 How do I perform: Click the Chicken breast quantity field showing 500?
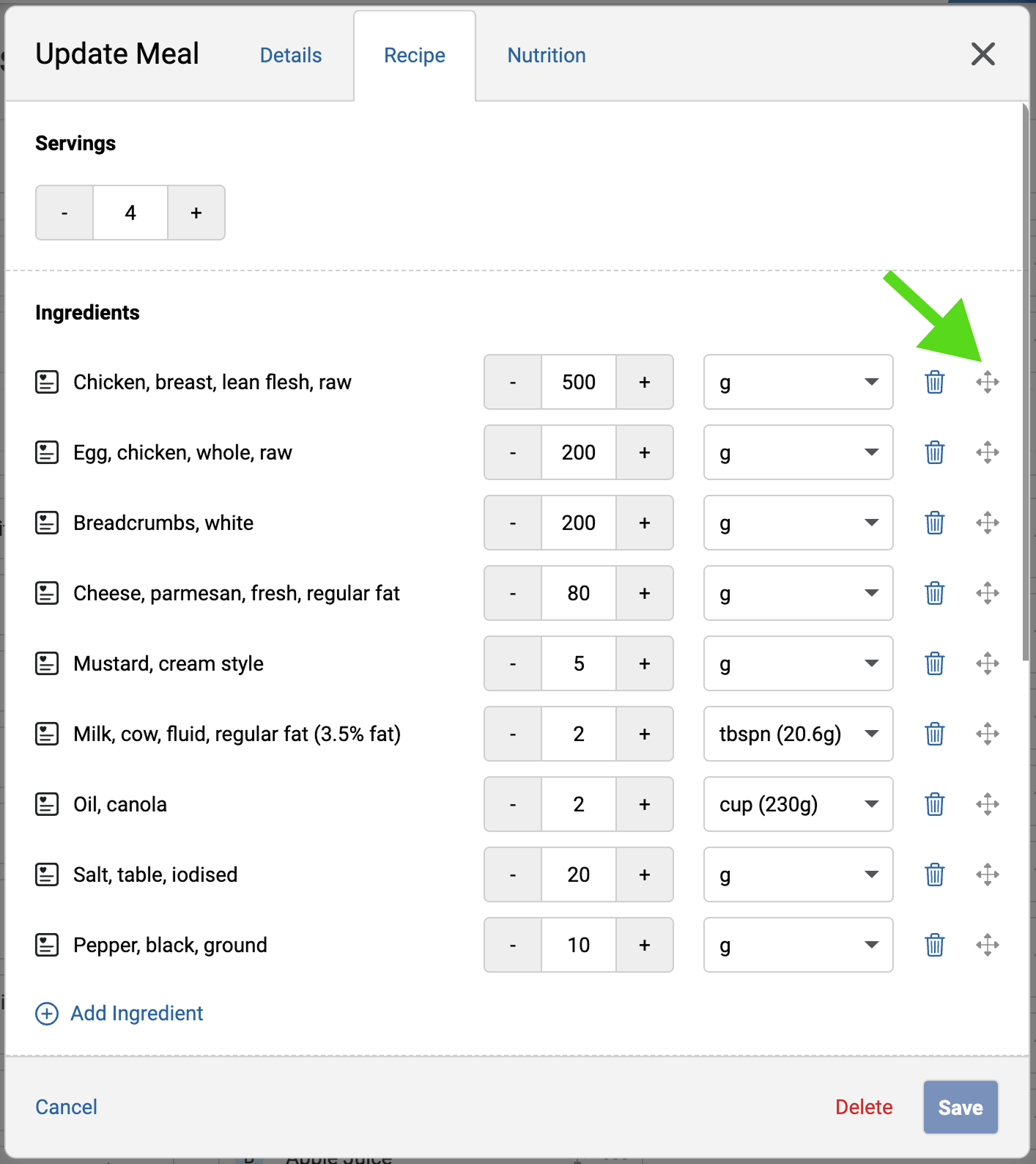point(578,382)
